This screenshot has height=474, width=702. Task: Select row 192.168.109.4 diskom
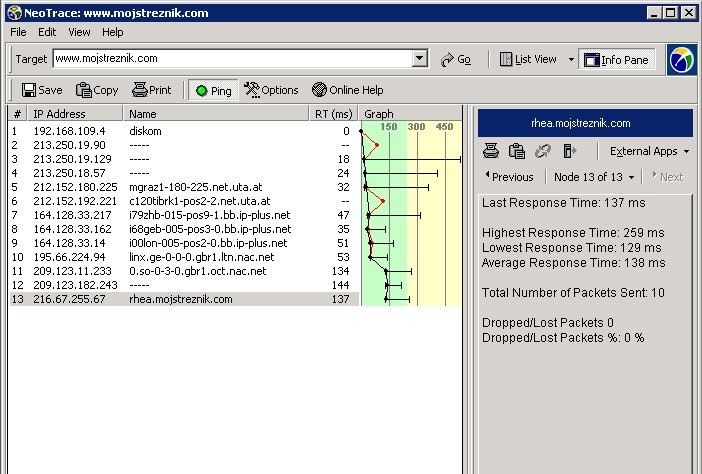(184, 131)
